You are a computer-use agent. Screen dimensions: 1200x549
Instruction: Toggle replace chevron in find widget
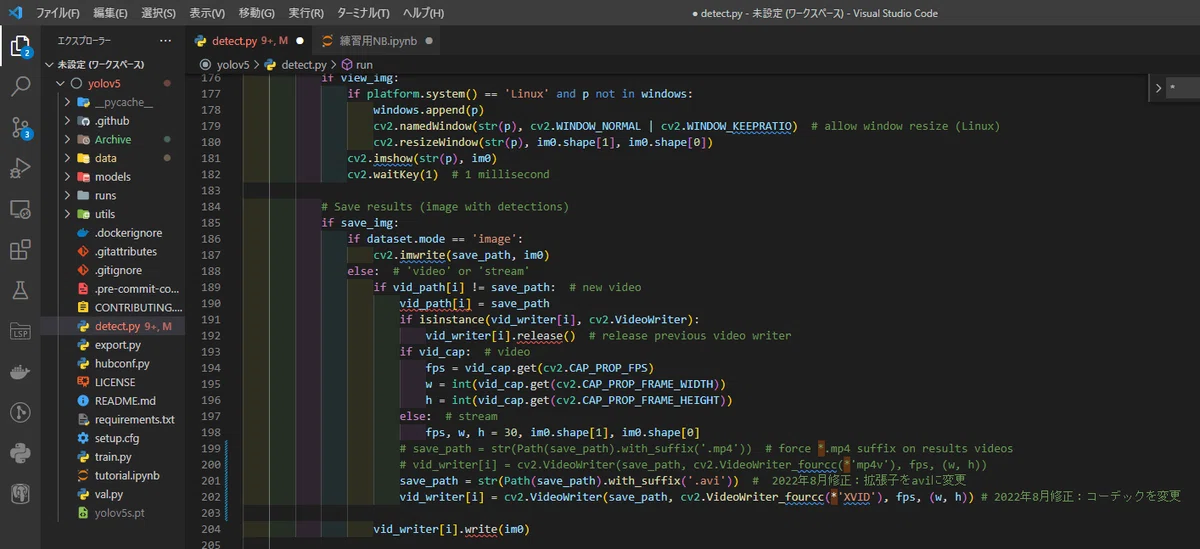[1158, 88]
